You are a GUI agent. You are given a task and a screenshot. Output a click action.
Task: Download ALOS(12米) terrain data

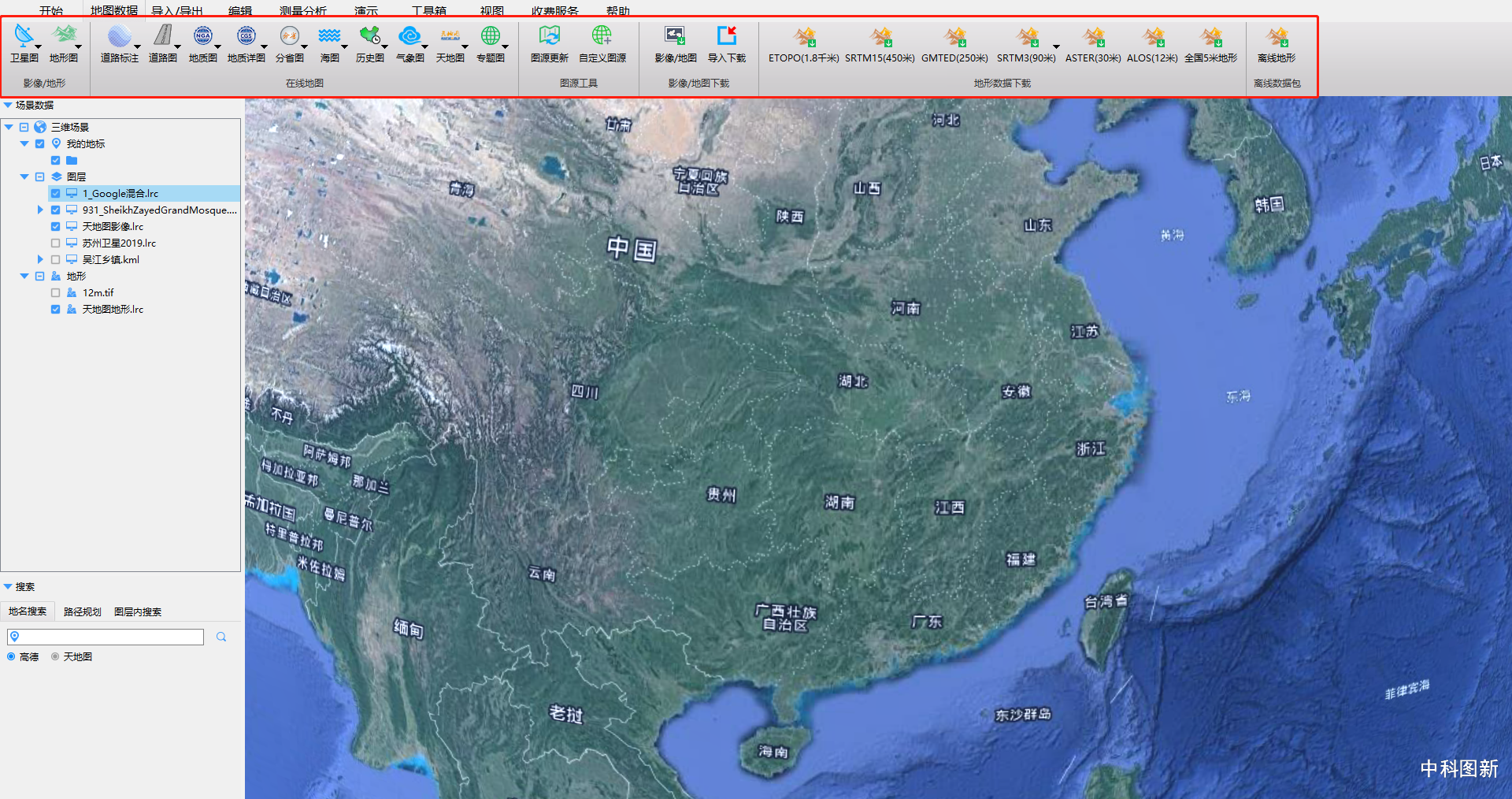[1153, 36]
